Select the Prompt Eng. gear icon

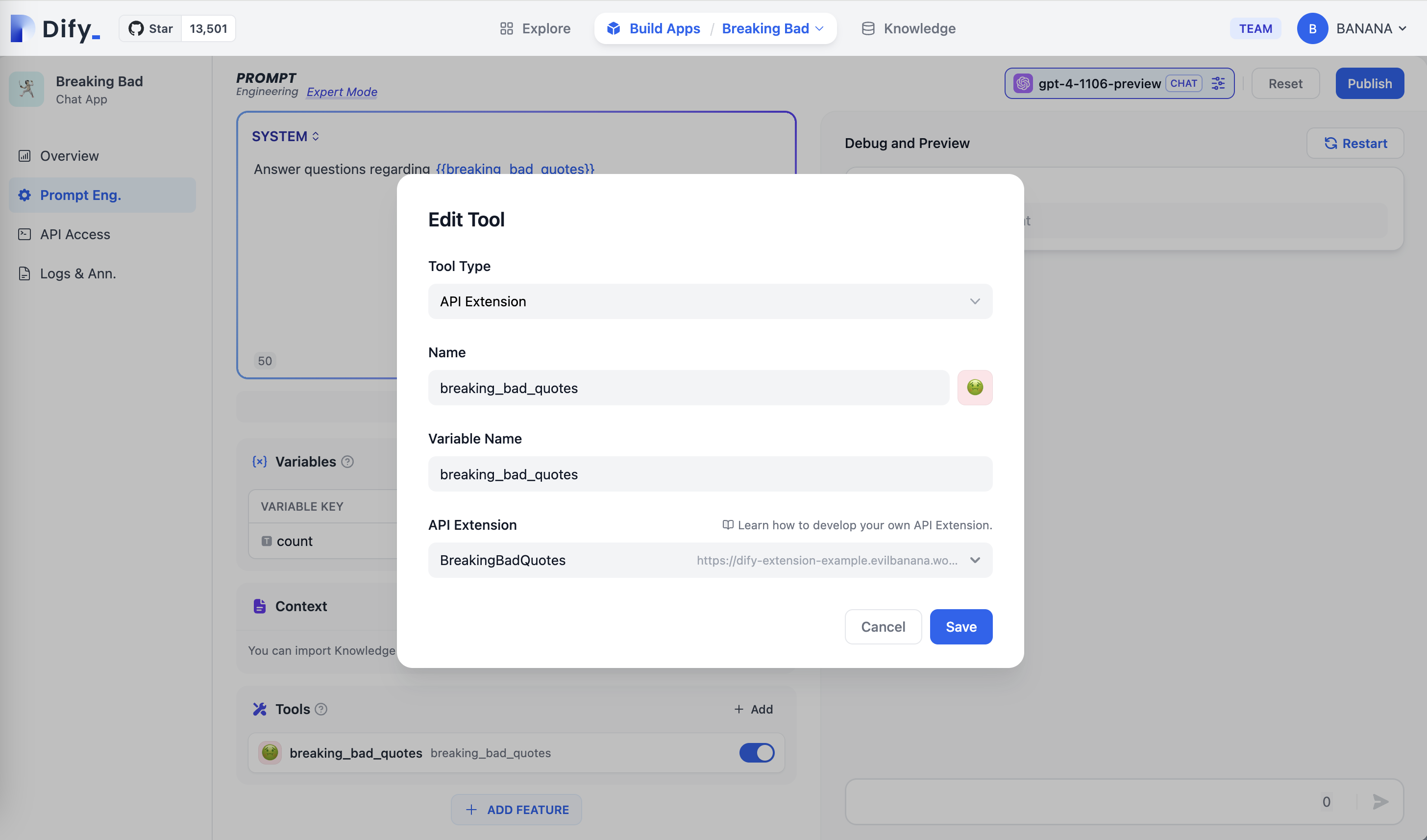25,195
